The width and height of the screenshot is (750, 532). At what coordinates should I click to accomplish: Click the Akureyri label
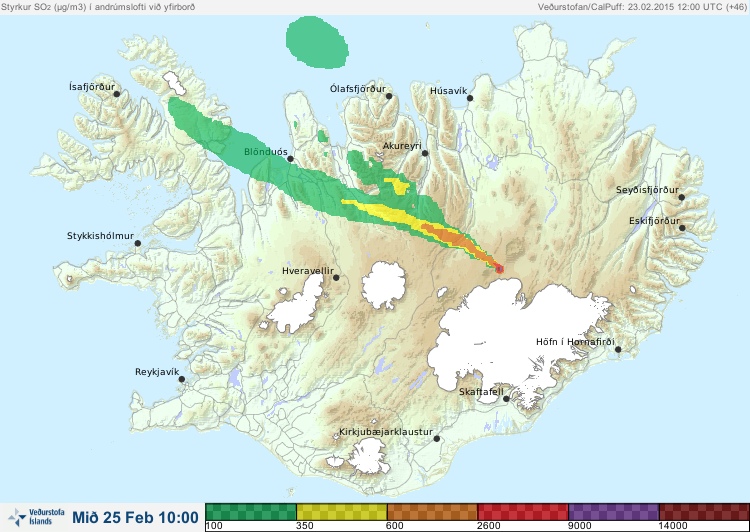point(402,146)
